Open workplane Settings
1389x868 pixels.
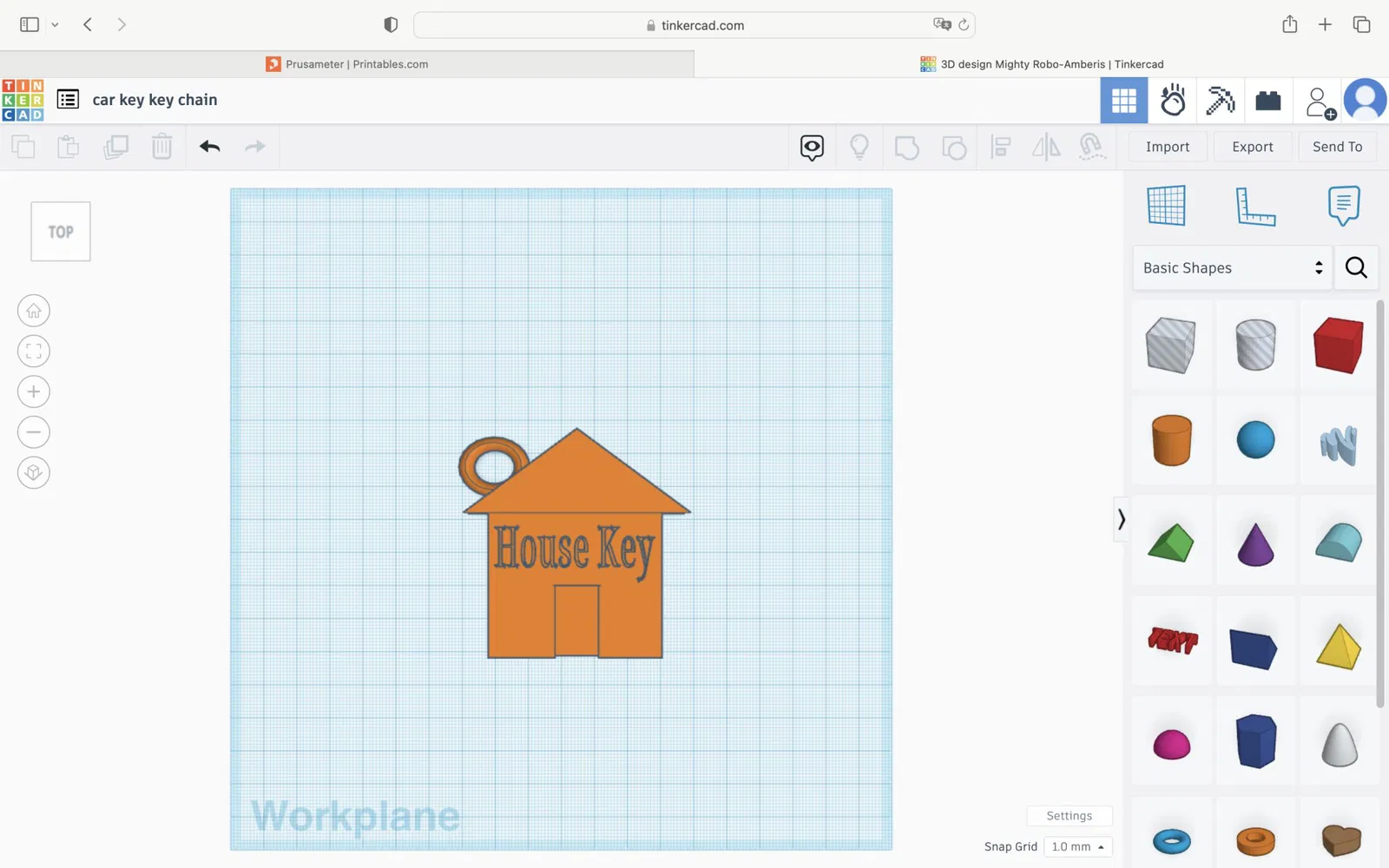click(x=1070, y=816)
